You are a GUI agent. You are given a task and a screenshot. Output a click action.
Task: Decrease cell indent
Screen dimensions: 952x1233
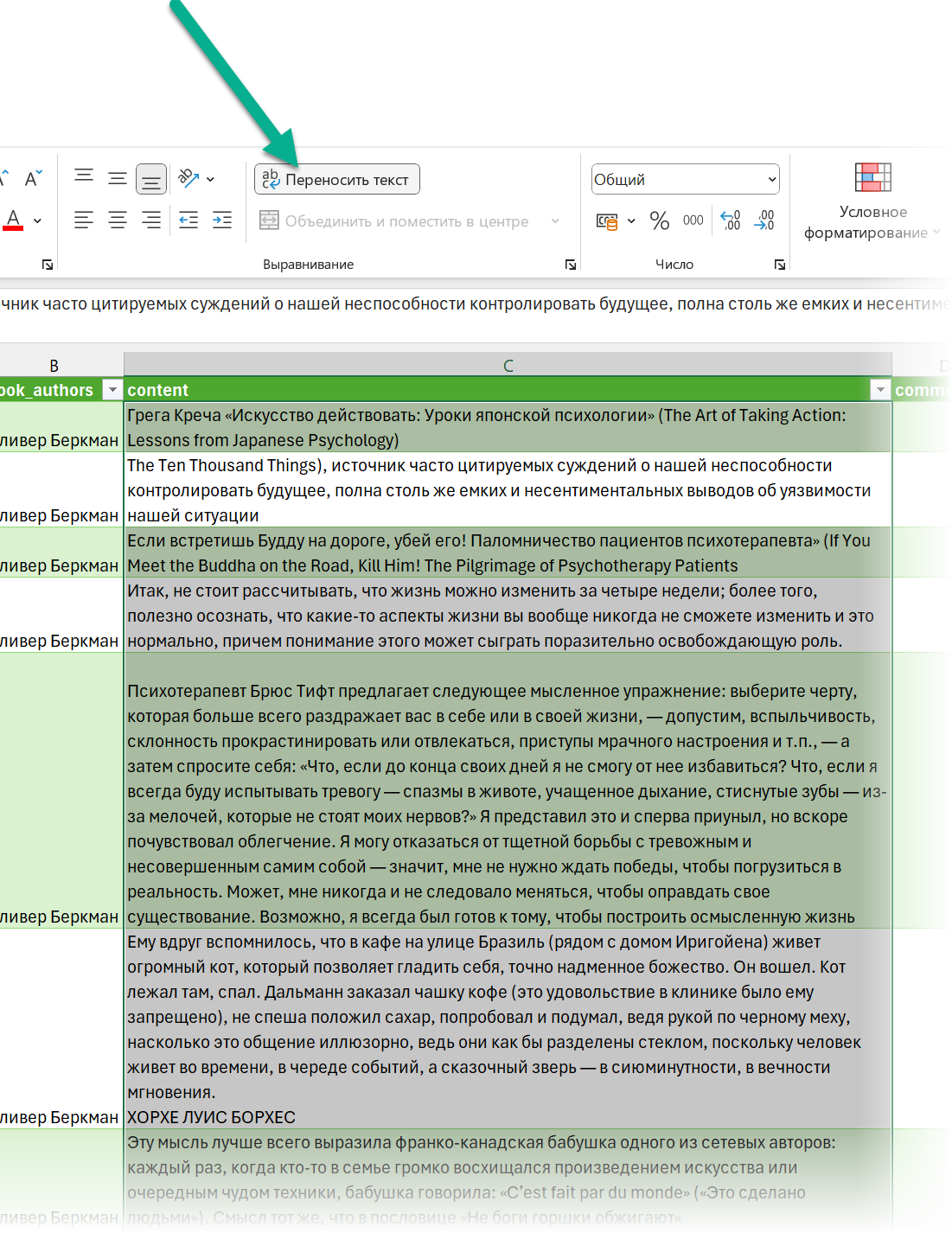pos(188,220)
